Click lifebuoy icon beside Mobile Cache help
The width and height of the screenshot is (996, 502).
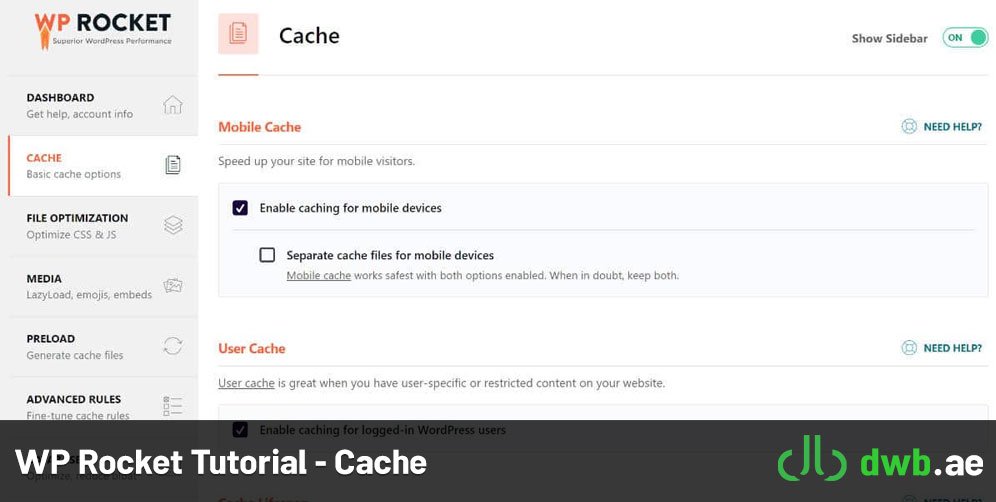click(x=909, y=126)
